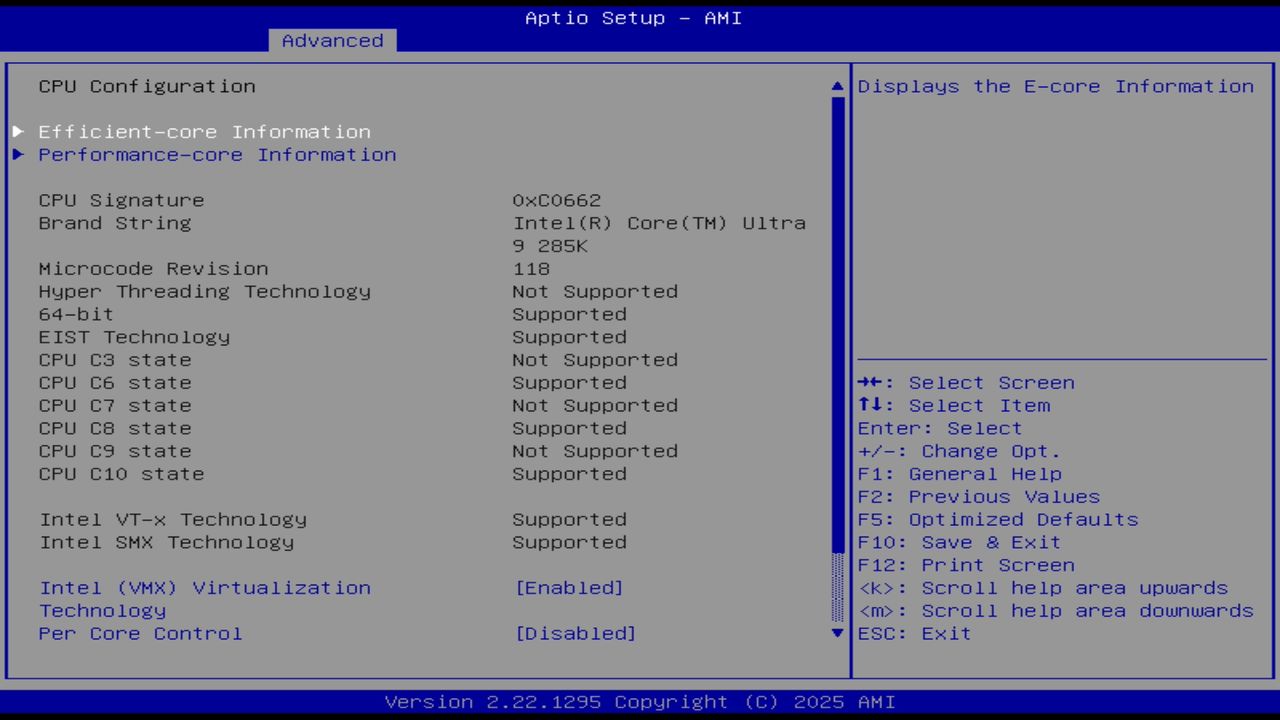The image size is (1280, 720).
Task: Open the Efficient-core Information submenu
Action: pyautogui.click(x=204, y=131)
